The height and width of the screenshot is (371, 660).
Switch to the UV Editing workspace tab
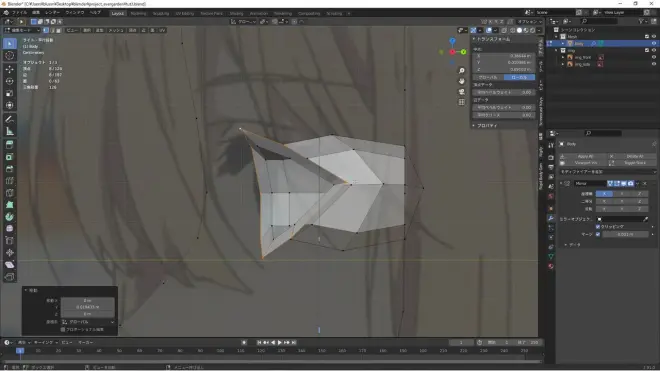coord(184,13)
